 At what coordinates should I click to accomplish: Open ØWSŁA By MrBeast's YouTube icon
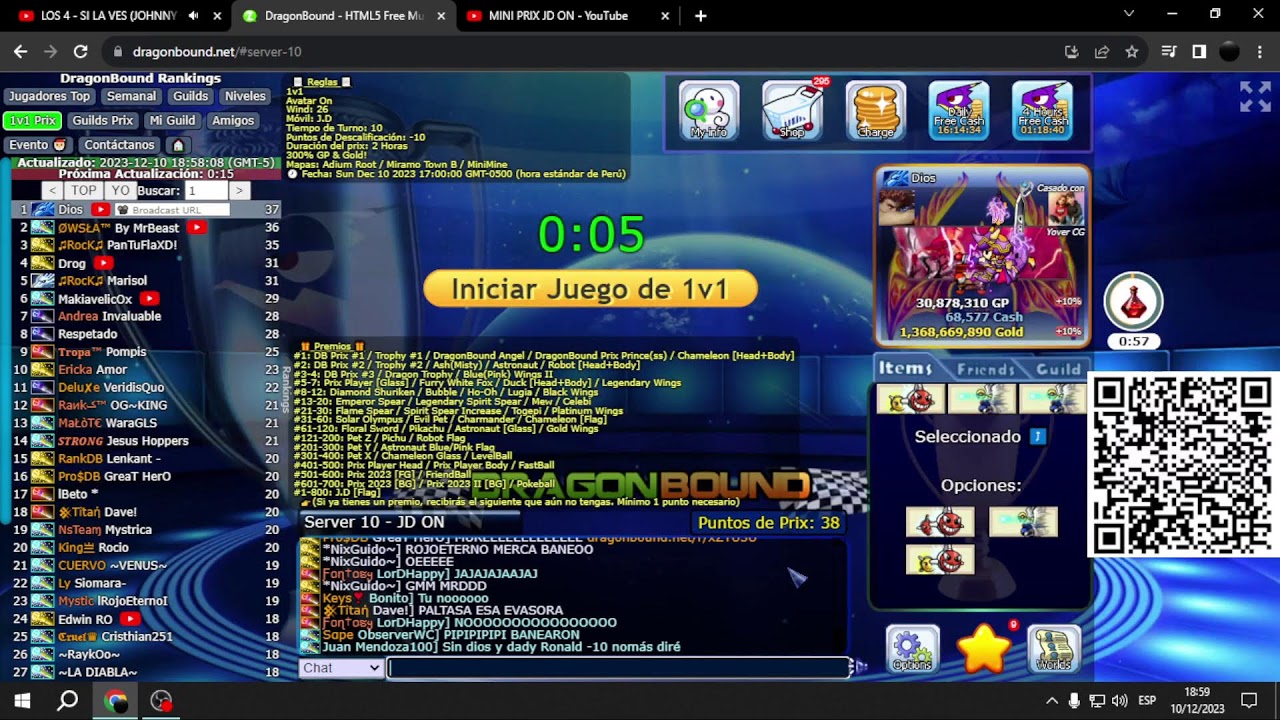[x=197, y=228]
